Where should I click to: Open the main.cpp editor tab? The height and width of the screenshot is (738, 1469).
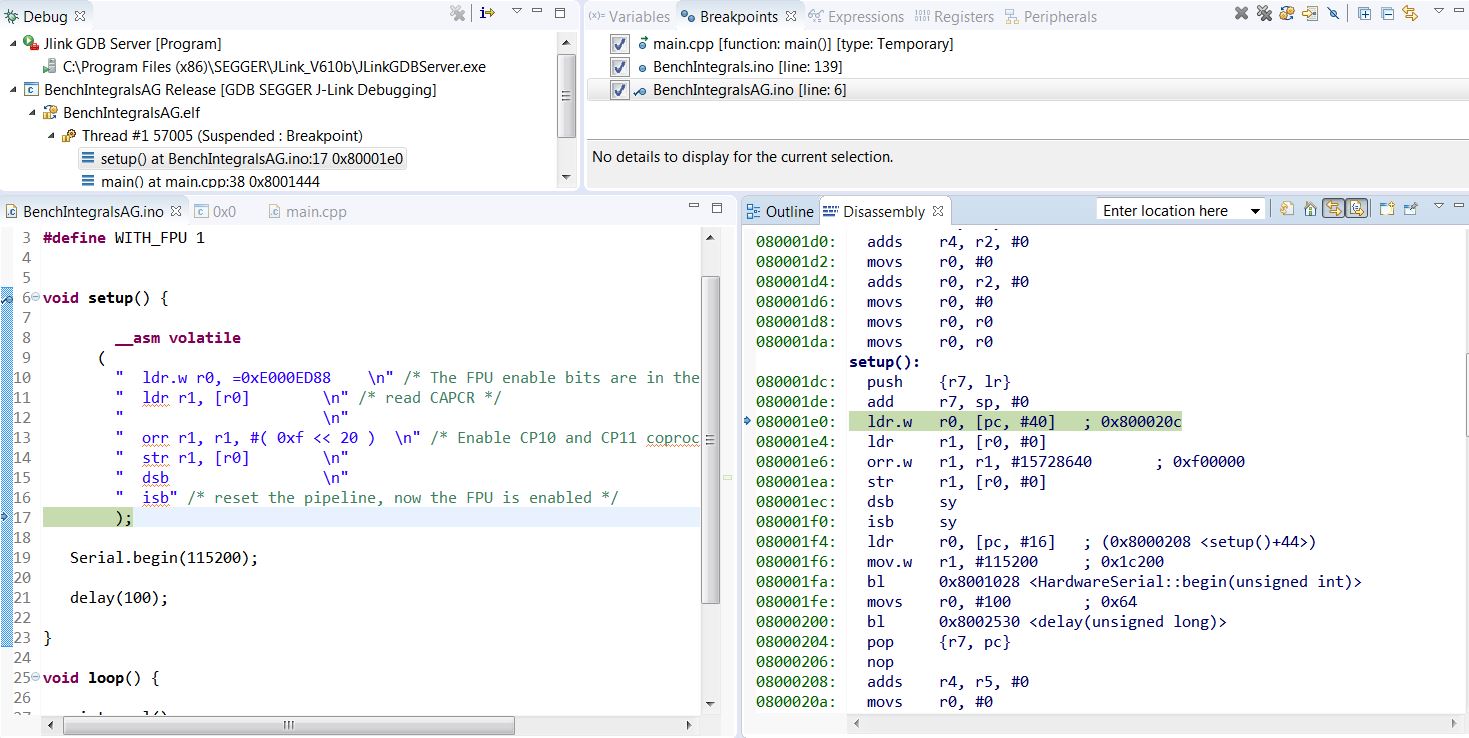pyautogui.click(x=315, y=212)
